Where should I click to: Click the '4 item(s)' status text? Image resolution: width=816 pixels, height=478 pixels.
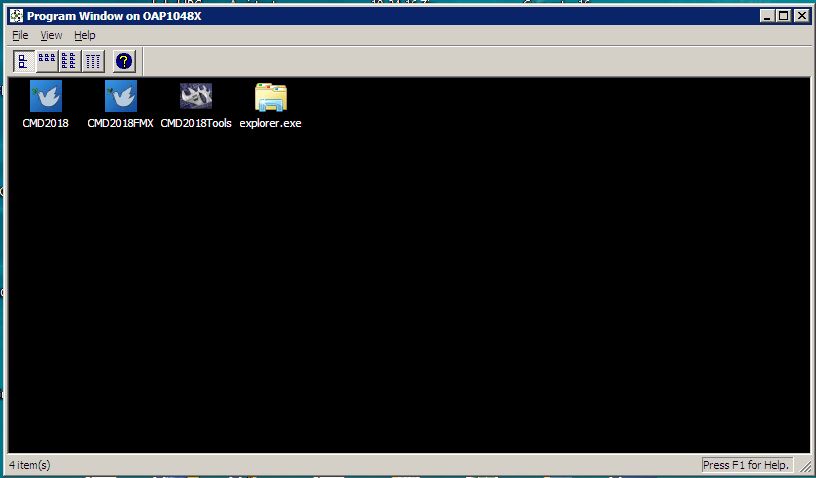[x=30, y=465]
